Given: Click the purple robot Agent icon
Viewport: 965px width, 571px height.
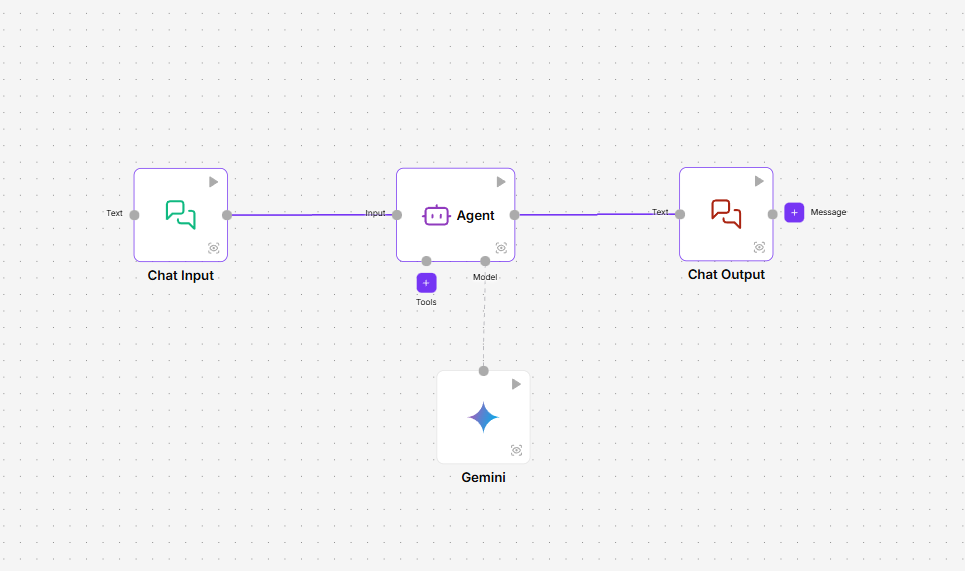Looking at the screenshot, I should pos(436,215).
